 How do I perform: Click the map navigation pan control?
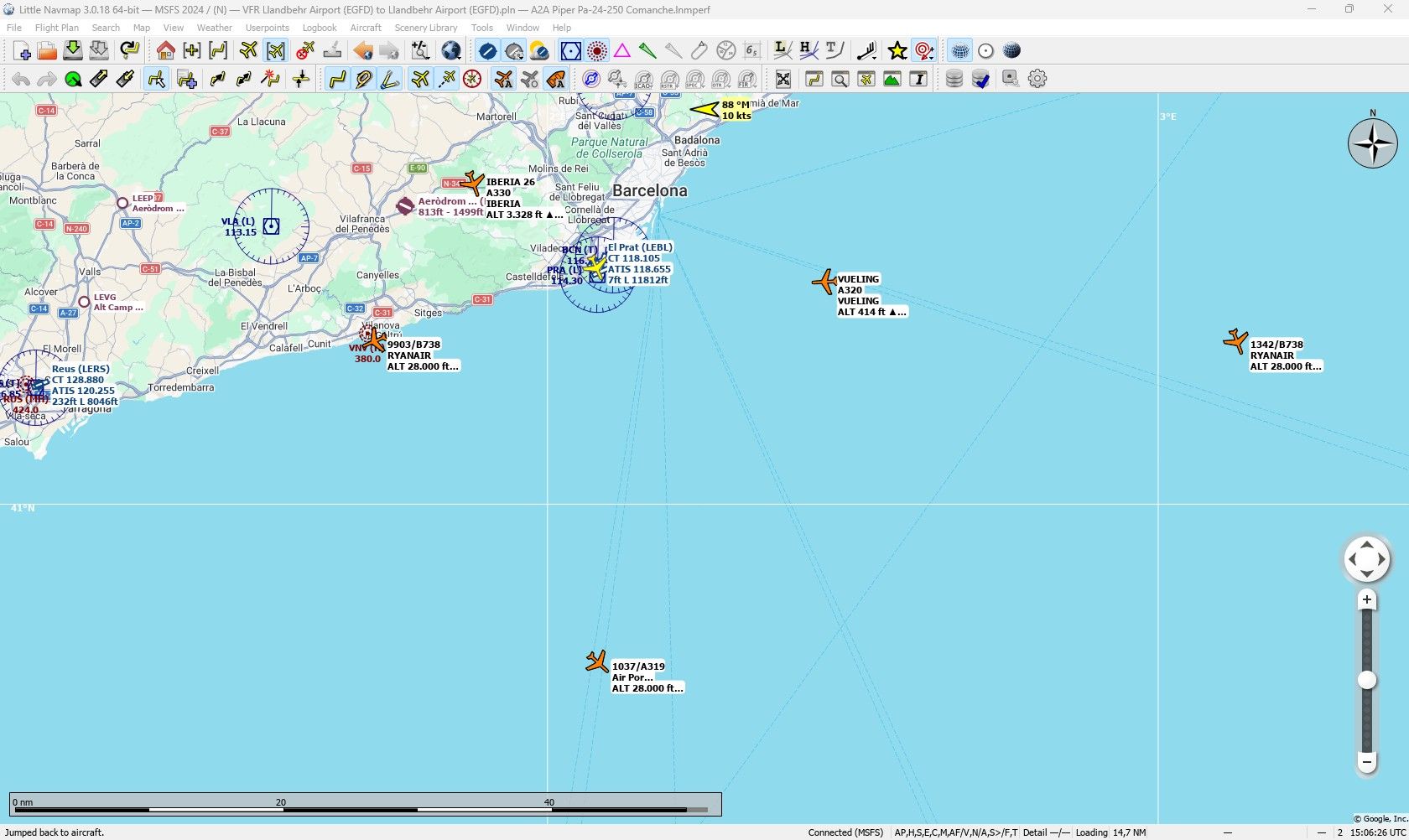point(1367,559)
